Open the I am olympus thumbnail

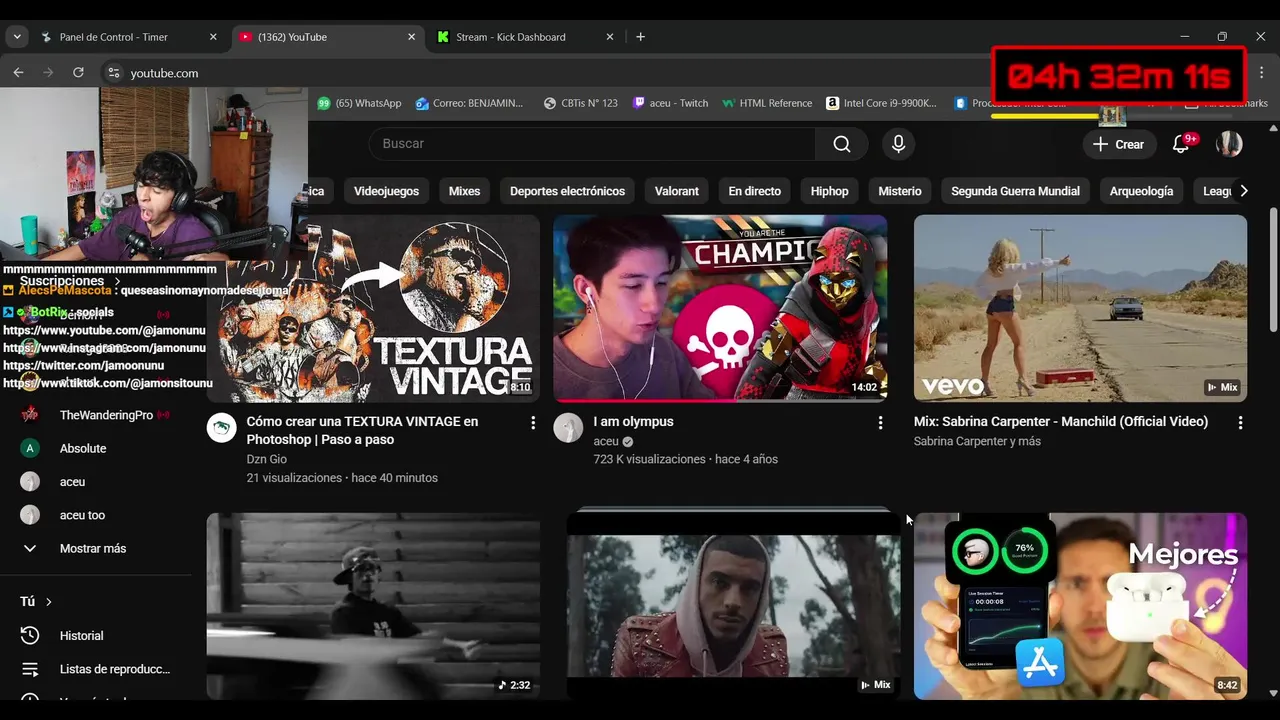(720, 308)
